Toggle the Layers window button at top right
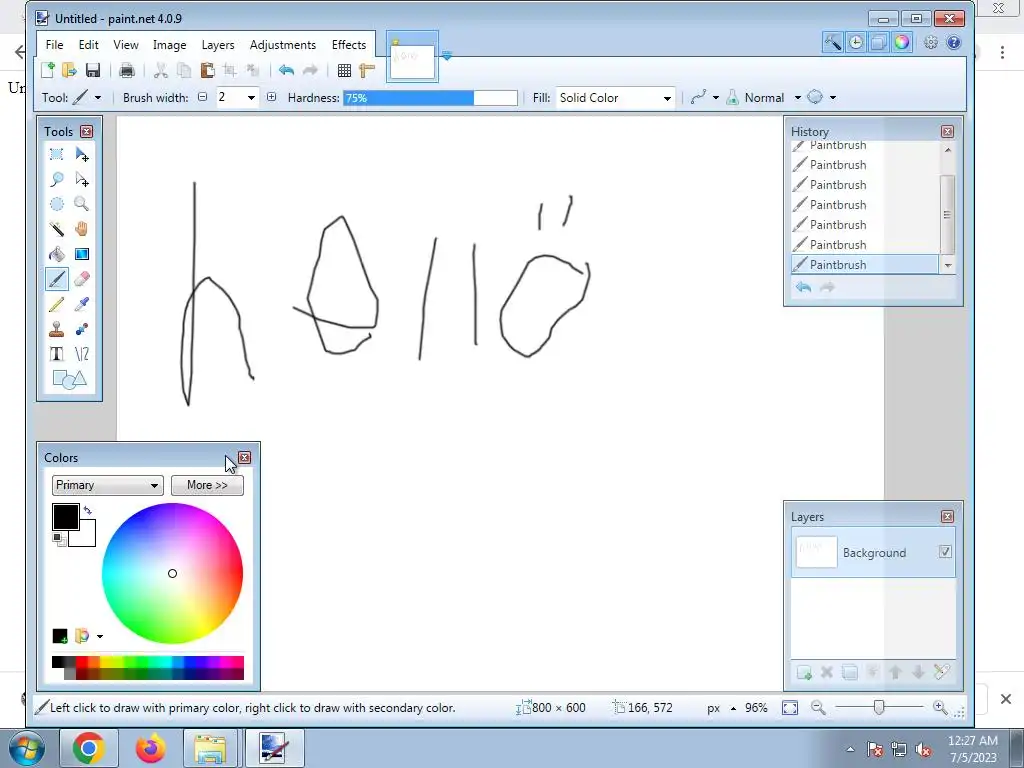1024x768 pixels. [x=878, y=42]
